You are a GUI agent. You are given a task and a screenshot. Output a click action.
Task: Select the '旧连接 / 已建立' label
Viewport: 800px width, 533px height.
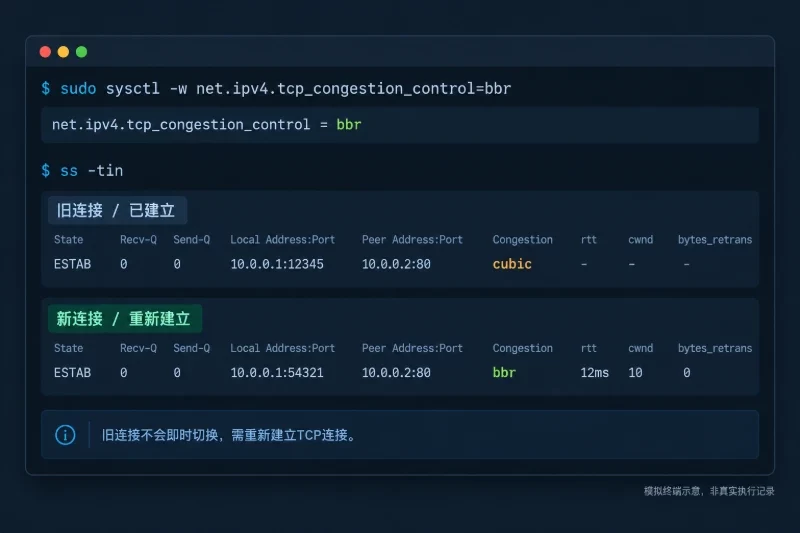point(116,210)
